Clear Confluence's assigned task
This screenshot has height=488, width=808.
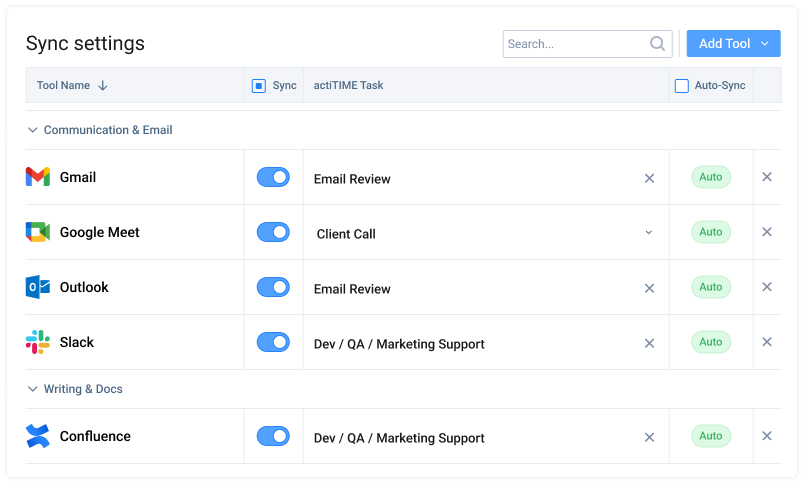tap(649, 437)
